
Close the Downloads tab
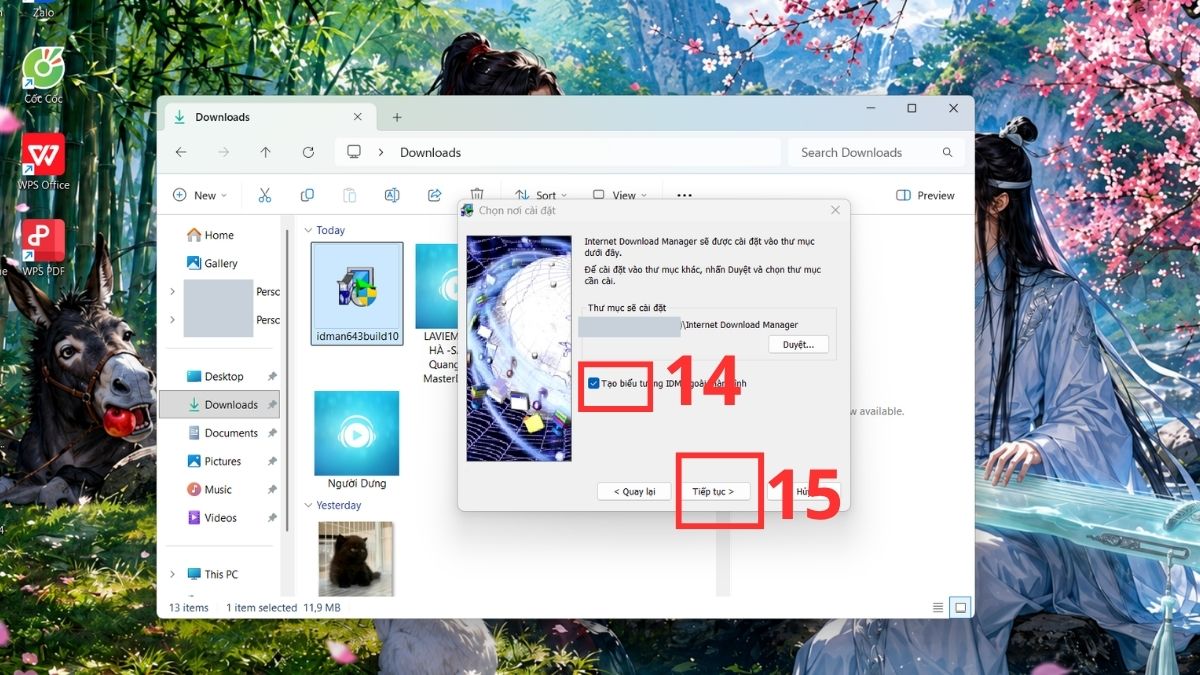358,117
